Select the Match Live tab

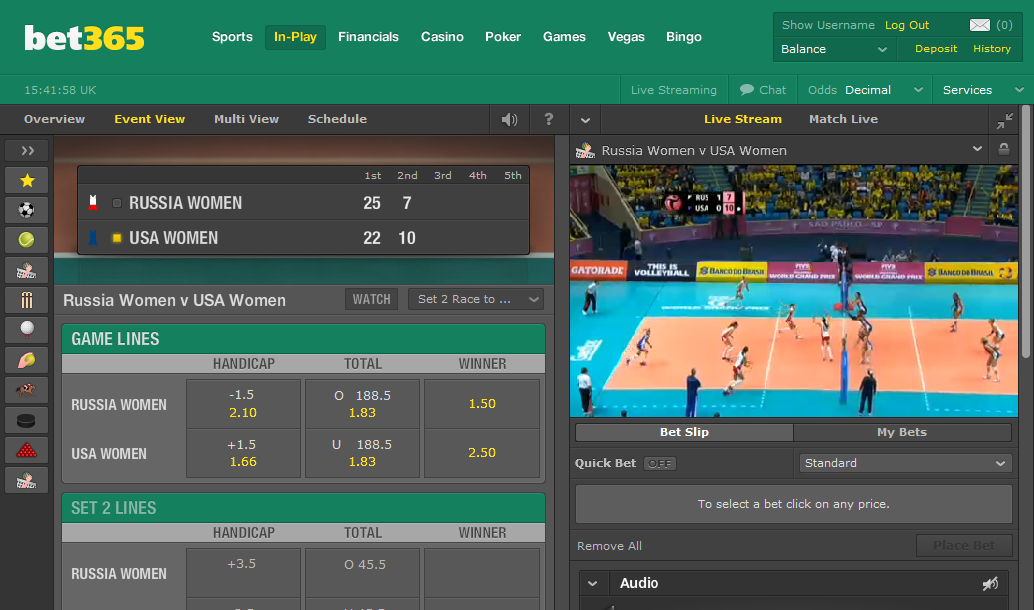(843, 119)
